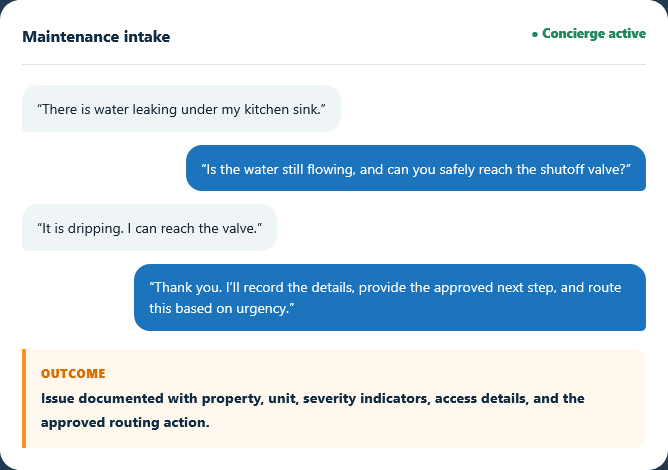Click the orange accent bar of outcome card
The image size is (668, 470).
(24, 398)
